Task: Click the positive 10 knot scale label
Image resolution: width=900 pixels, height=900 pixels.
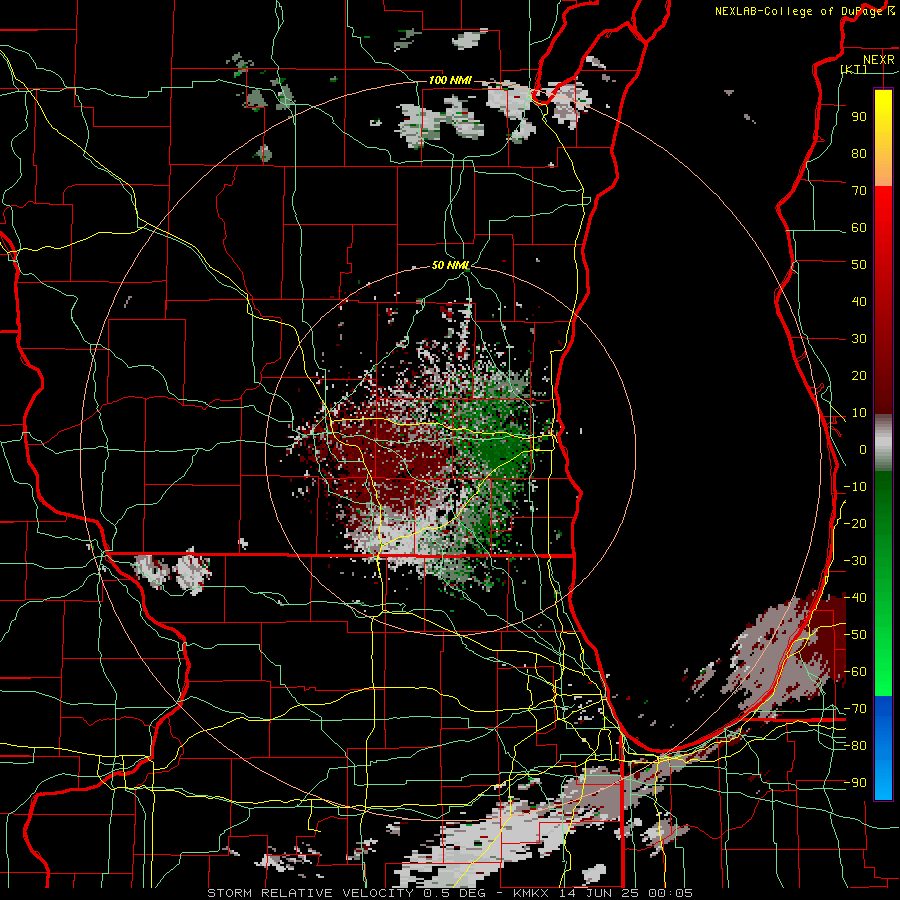Action: (859, 413)
